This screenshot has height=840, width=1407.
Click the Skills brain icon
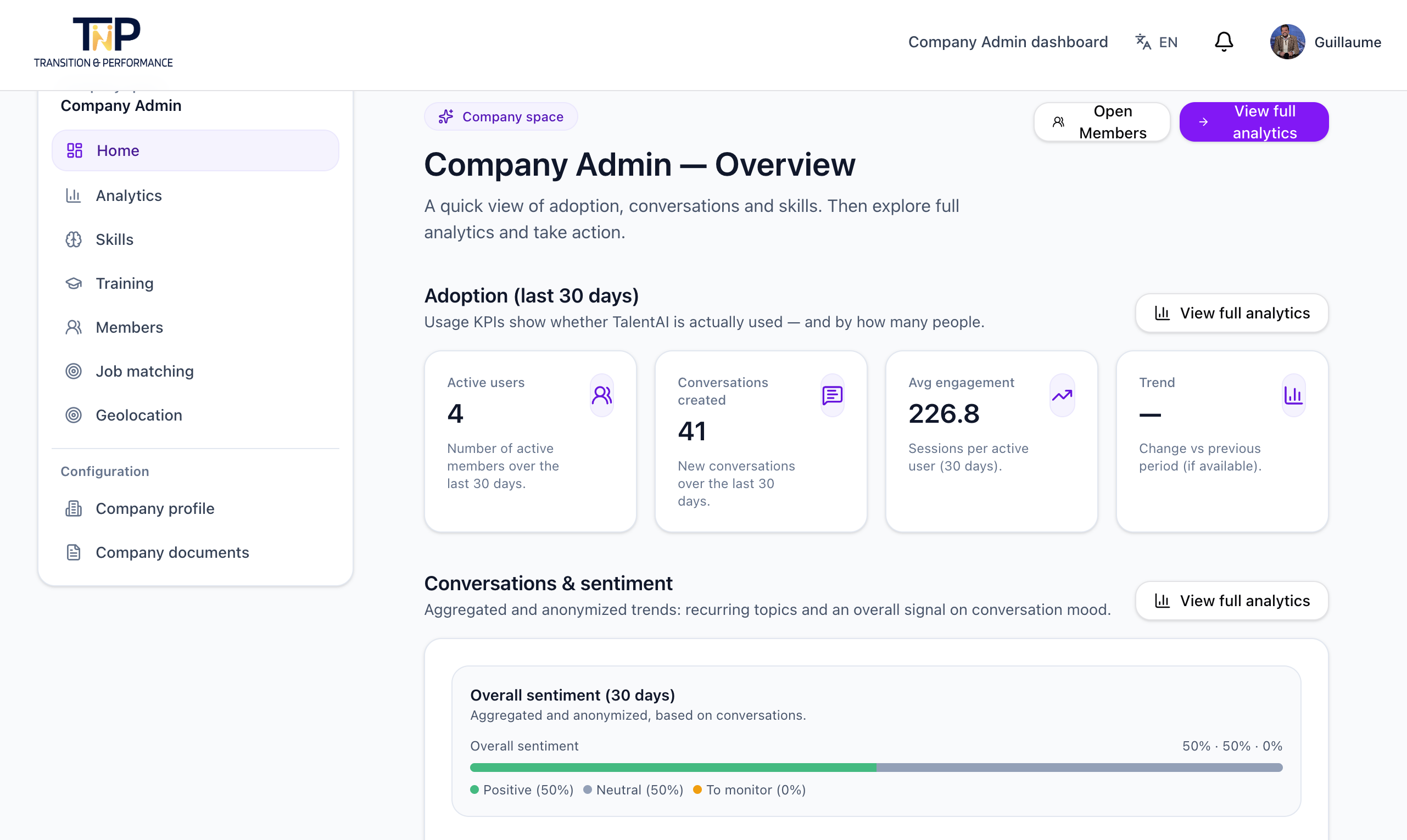pos(74,239)
